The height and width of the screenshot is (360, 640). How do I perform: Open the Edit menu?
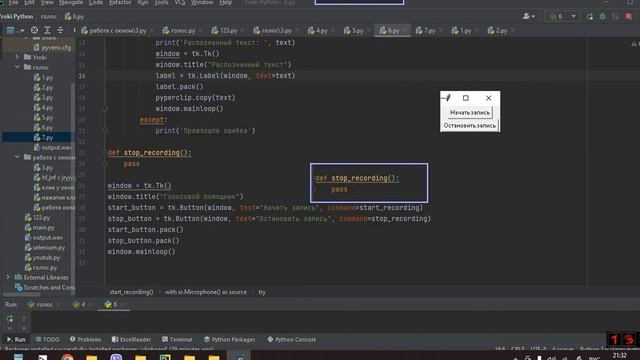point(29,2)
